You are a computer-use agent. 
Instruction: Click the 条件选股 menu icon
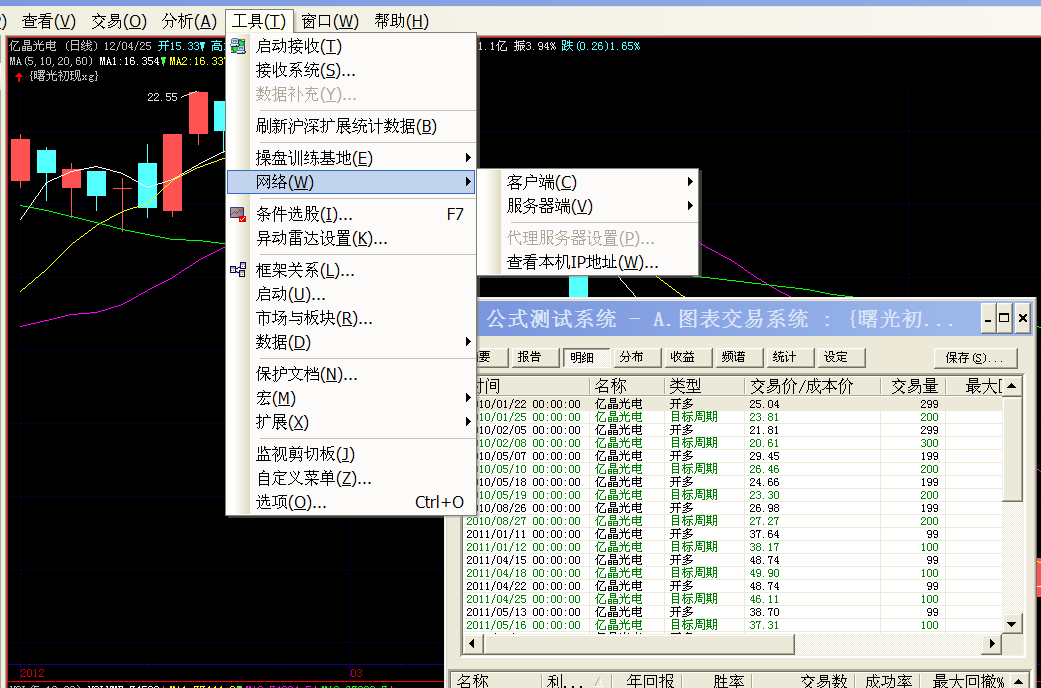pyautogui.click(x=238, y=214)
